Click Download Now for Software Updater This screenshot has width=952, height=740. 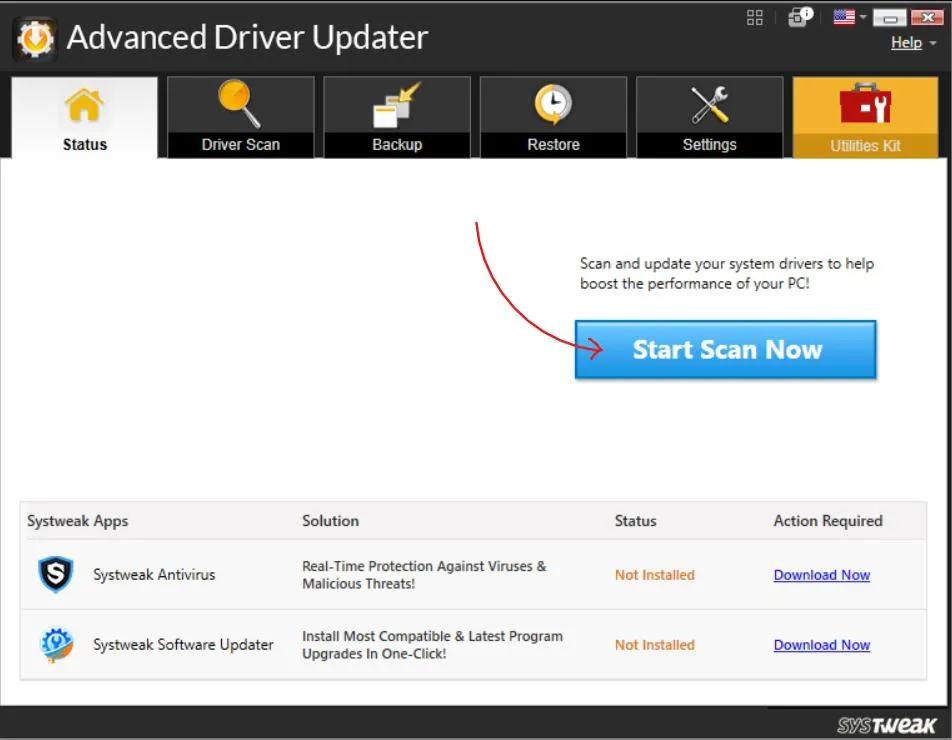coord(822,645)
